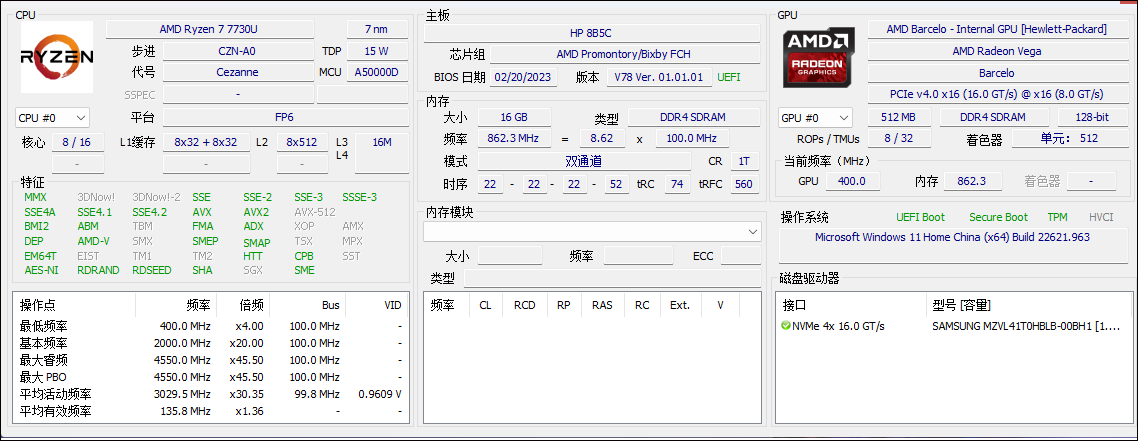Click the AMD Ryzen 7 7730U name field
The width and height of the screenshot is (1138, 441).
pyautogui.click(x=210, y=29)
